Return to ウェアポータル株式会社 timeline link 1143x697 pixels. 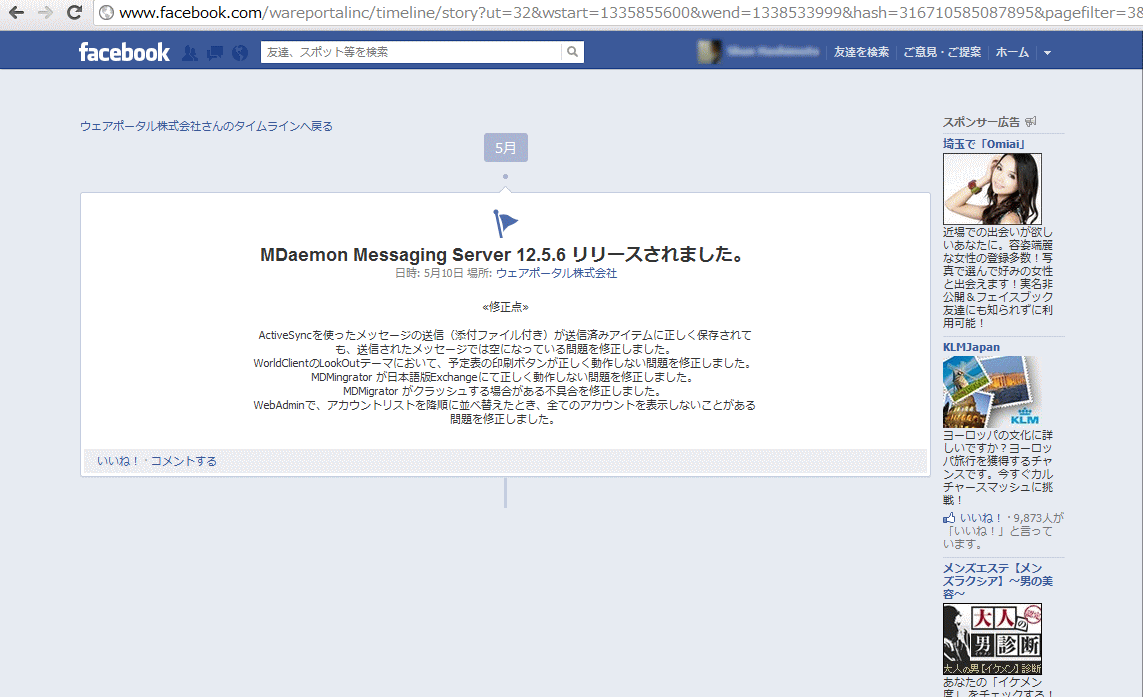(x=206, y=126)
